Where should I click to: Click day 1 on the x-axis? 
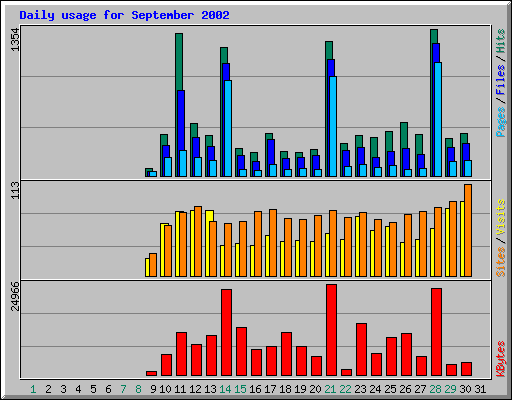click(33, 389)
